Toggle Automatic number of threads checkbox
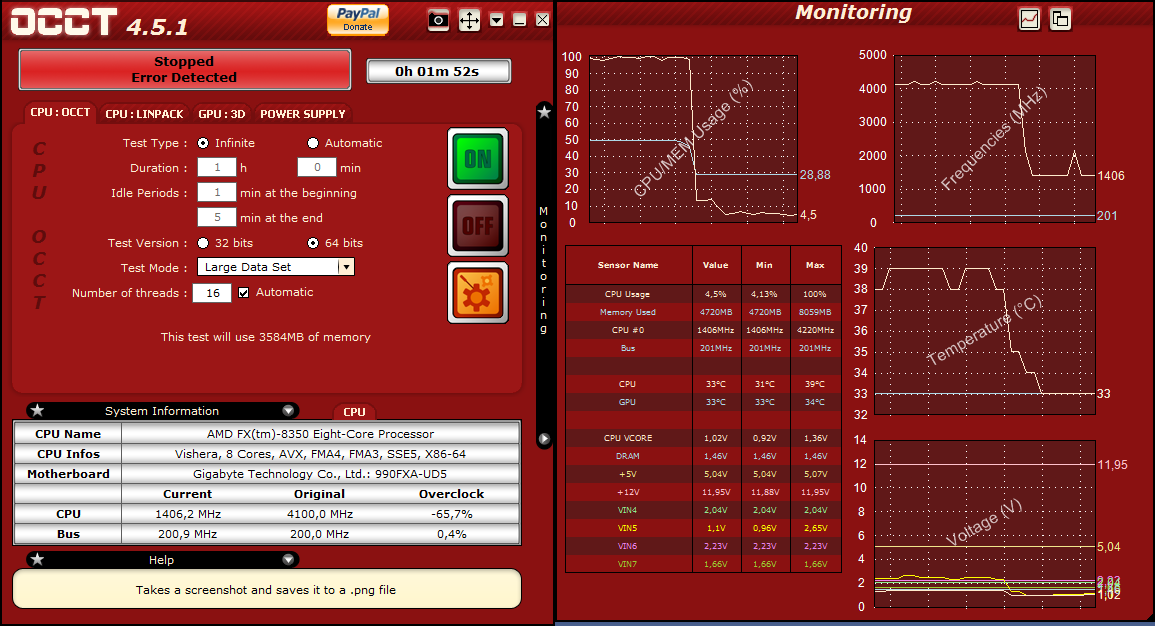The height and width of the screenshot is (626, 1155). [244, 292]
